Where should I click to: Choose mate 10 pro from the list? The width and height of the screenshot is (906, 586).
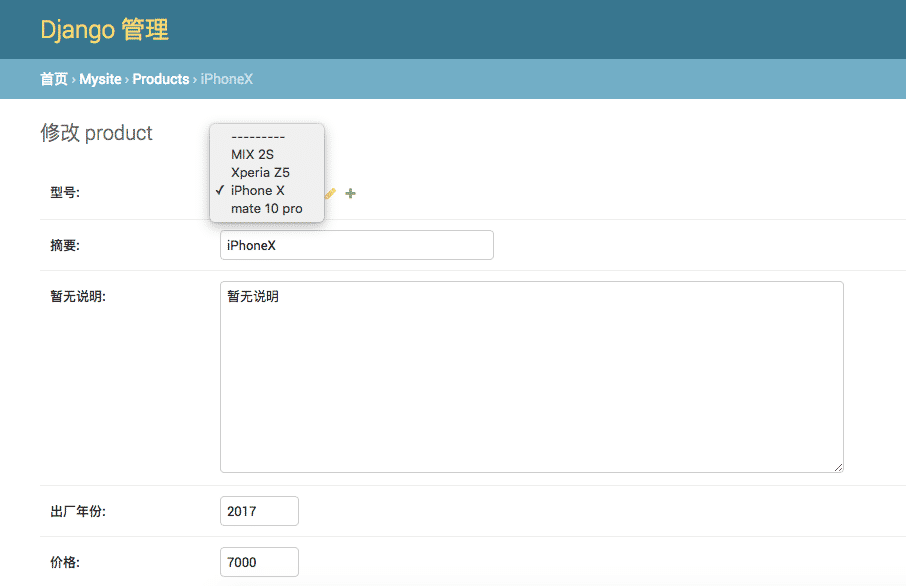coord(267,209)
